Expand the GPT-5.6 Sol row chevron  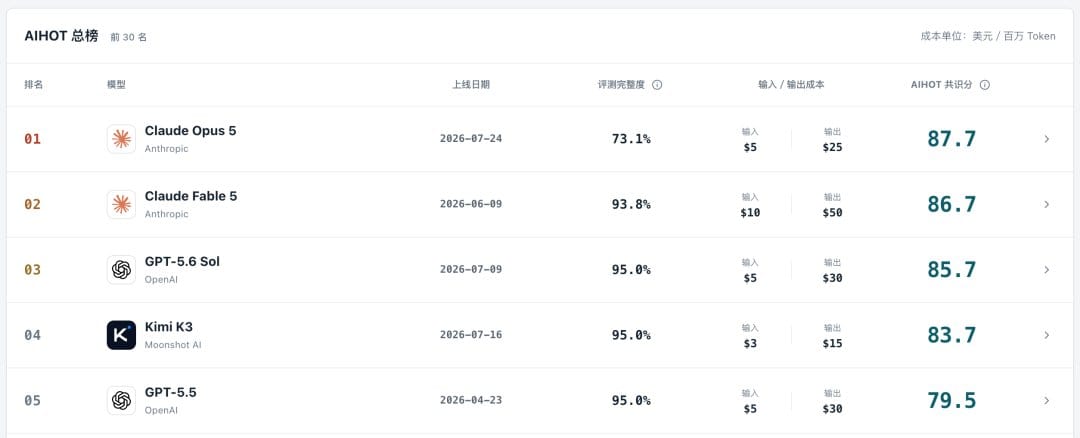[x=1046, y=270]
